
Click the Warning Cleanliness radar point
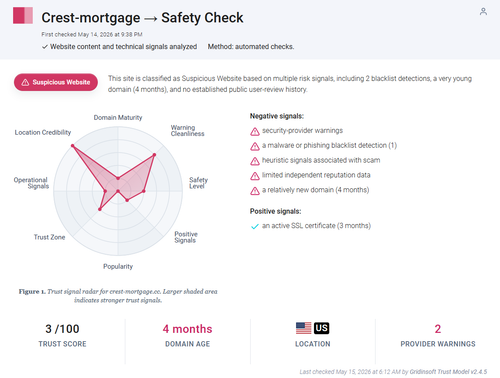tap(154, 155)
